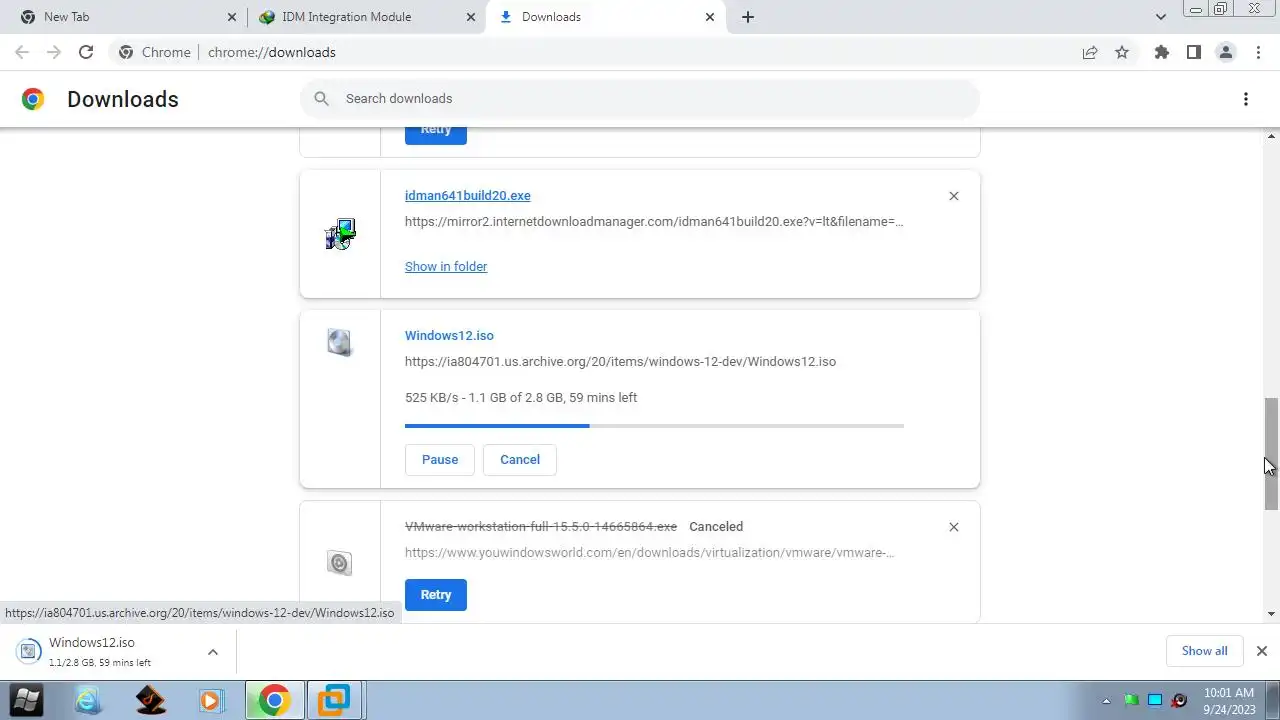Image resolution: width=1280 pixels, height=720 pixels.
Task: Click the Chrome taskbar icon
Action: 274,701
